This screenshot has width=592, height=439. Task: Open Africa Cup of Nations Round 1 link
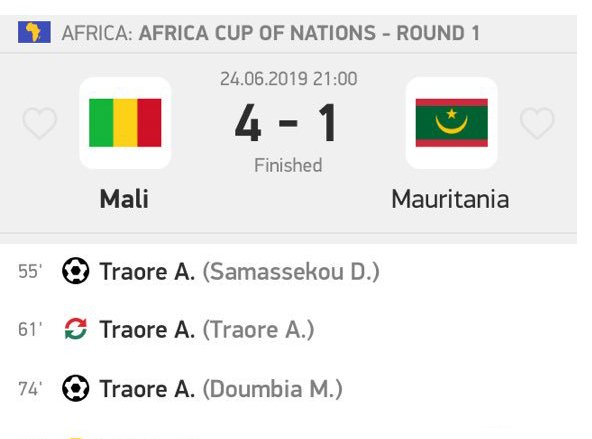pos(309,33)
